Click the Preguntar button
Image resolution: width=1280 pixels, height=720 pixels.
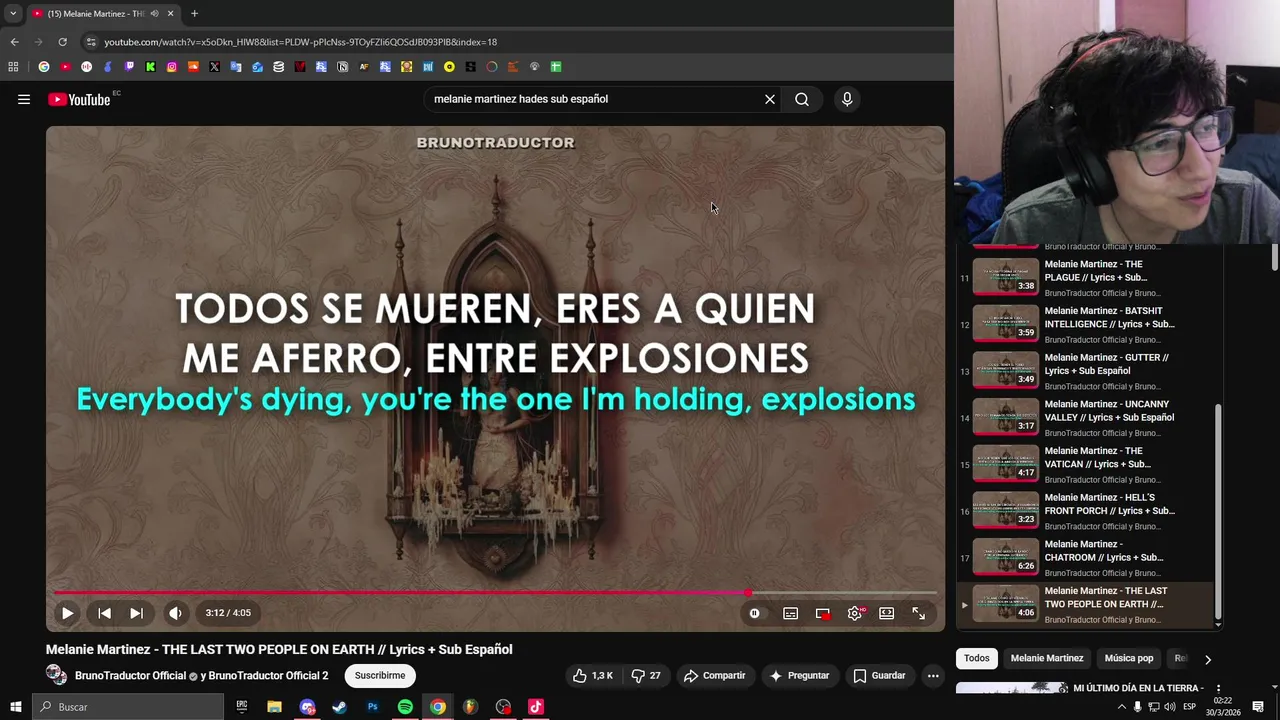[798, 676]
